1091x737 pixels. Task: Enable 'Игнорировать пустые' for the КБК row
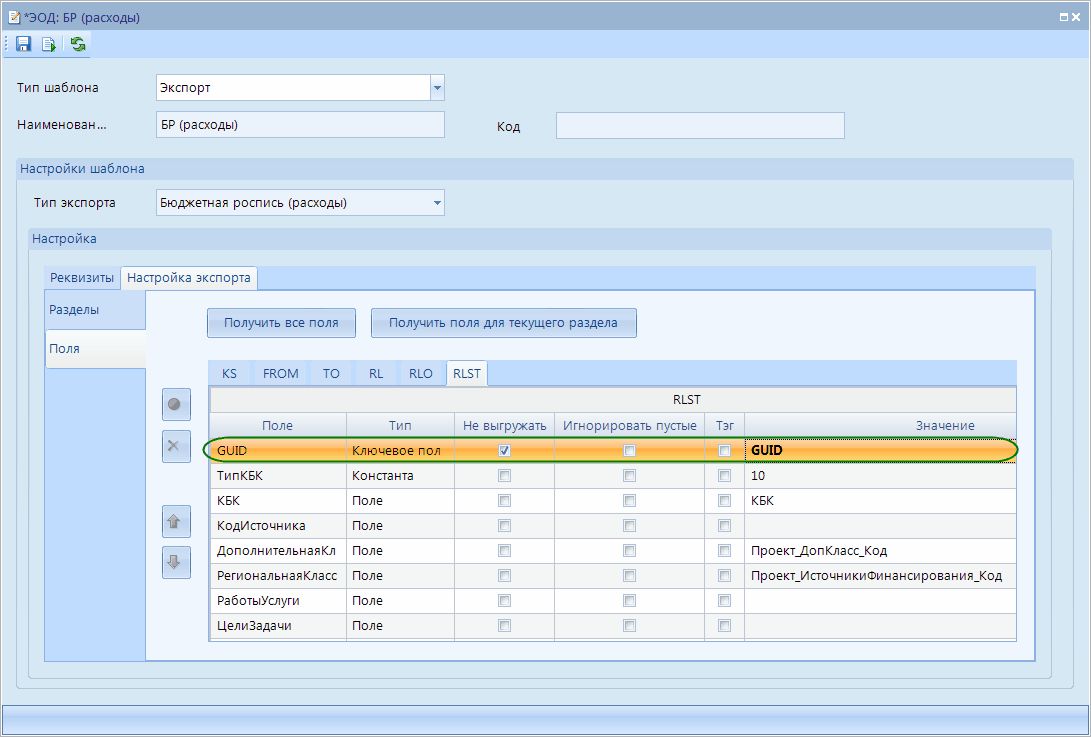coord(629,500)
